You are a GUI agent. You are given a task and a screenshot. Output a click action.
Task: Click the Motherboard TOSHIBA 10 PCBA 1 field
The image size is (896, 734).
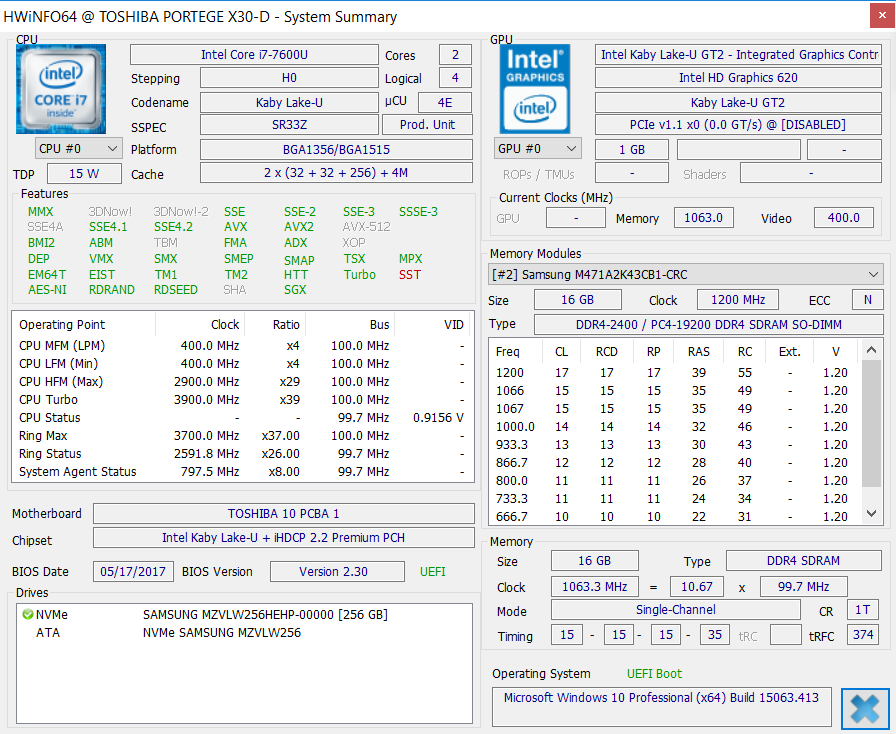tap(284, 513)
